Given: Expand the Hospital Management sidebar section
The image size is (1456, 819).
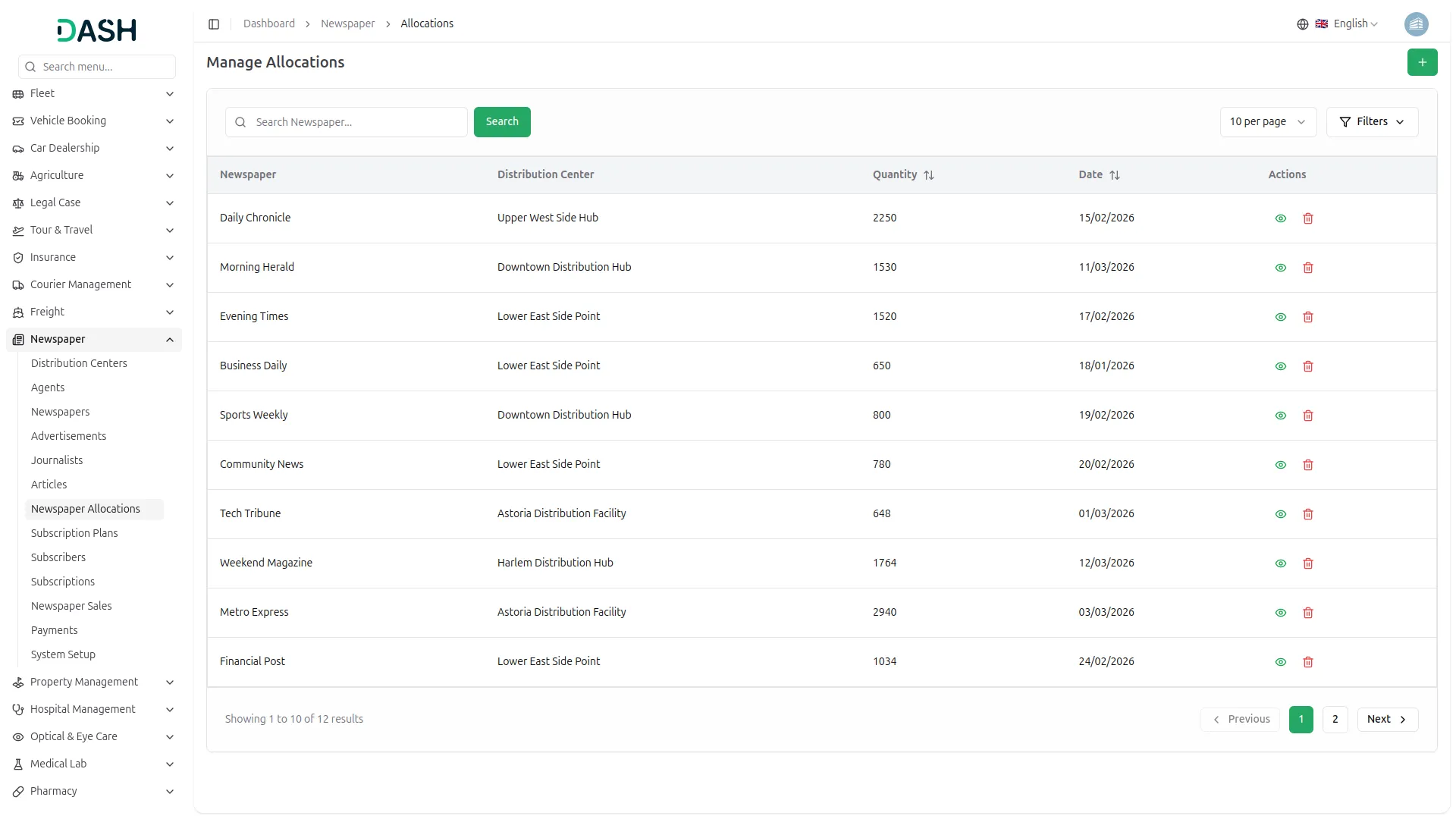Looking at the screenshot, I should coord(83,709).
